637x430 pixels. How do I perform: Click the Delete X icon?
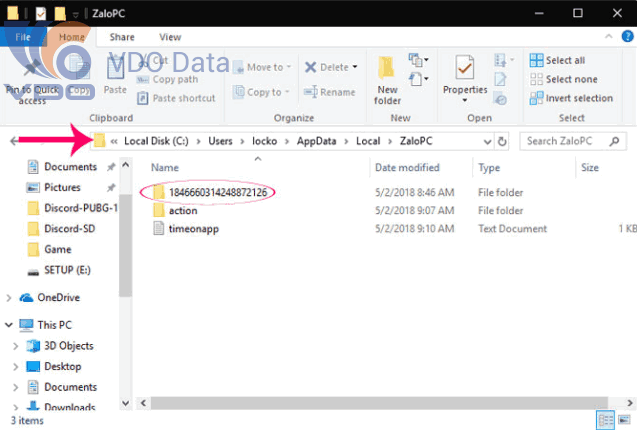pyautogui.click(x=311, y=67)
